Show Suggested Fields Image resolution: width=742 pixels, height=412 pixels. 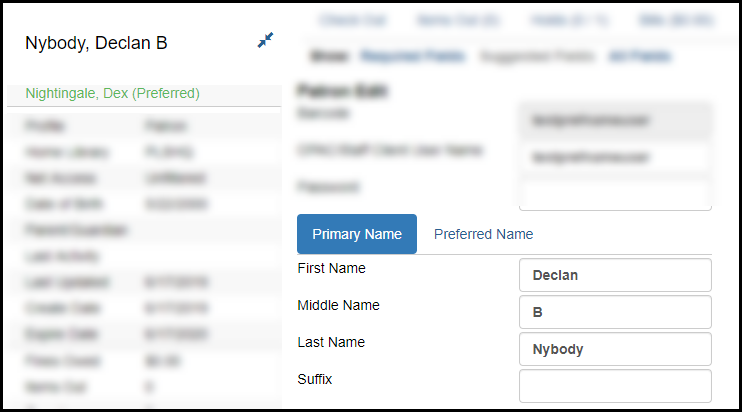point(537,56)
